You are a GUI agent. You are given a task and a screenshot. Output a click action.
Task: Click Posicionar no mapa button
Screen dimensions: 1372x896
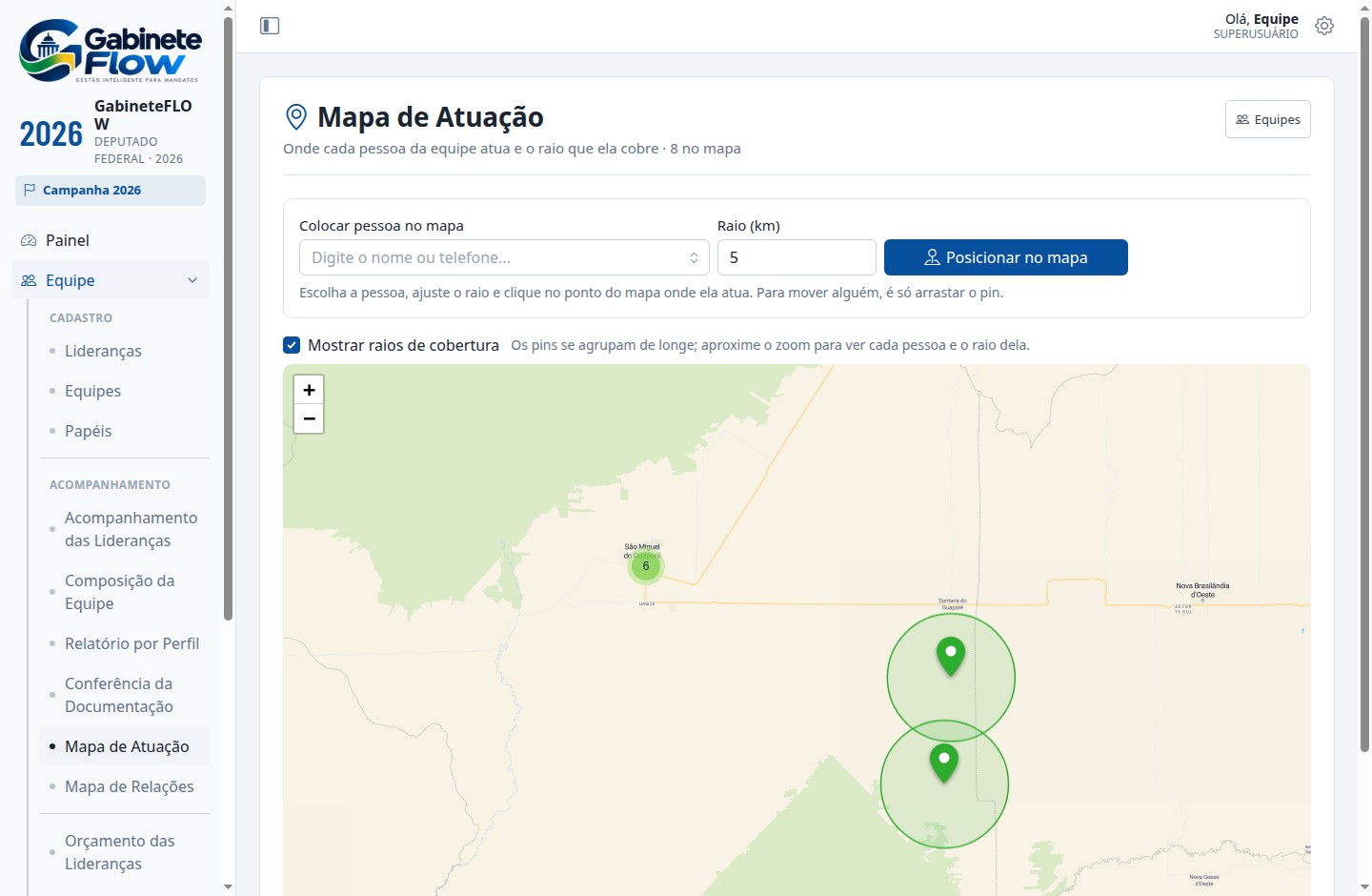point(1006,257)
